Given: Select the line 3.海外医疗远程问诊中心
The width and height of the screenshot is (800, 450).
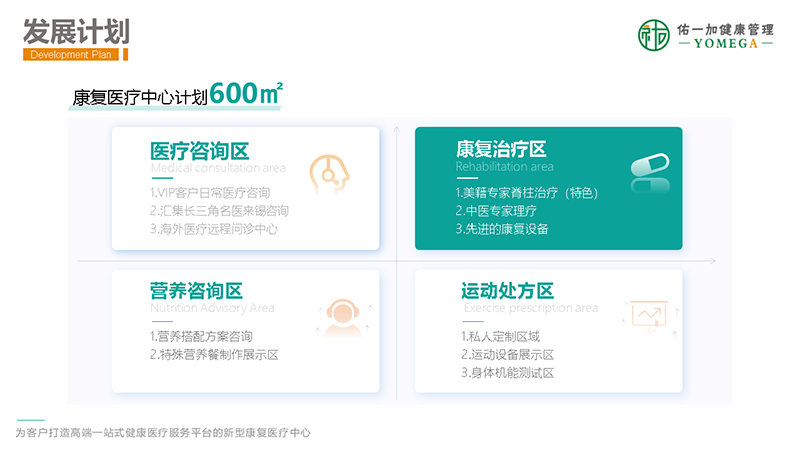Looking at the screenshot, I should click(x=214, y=228).
